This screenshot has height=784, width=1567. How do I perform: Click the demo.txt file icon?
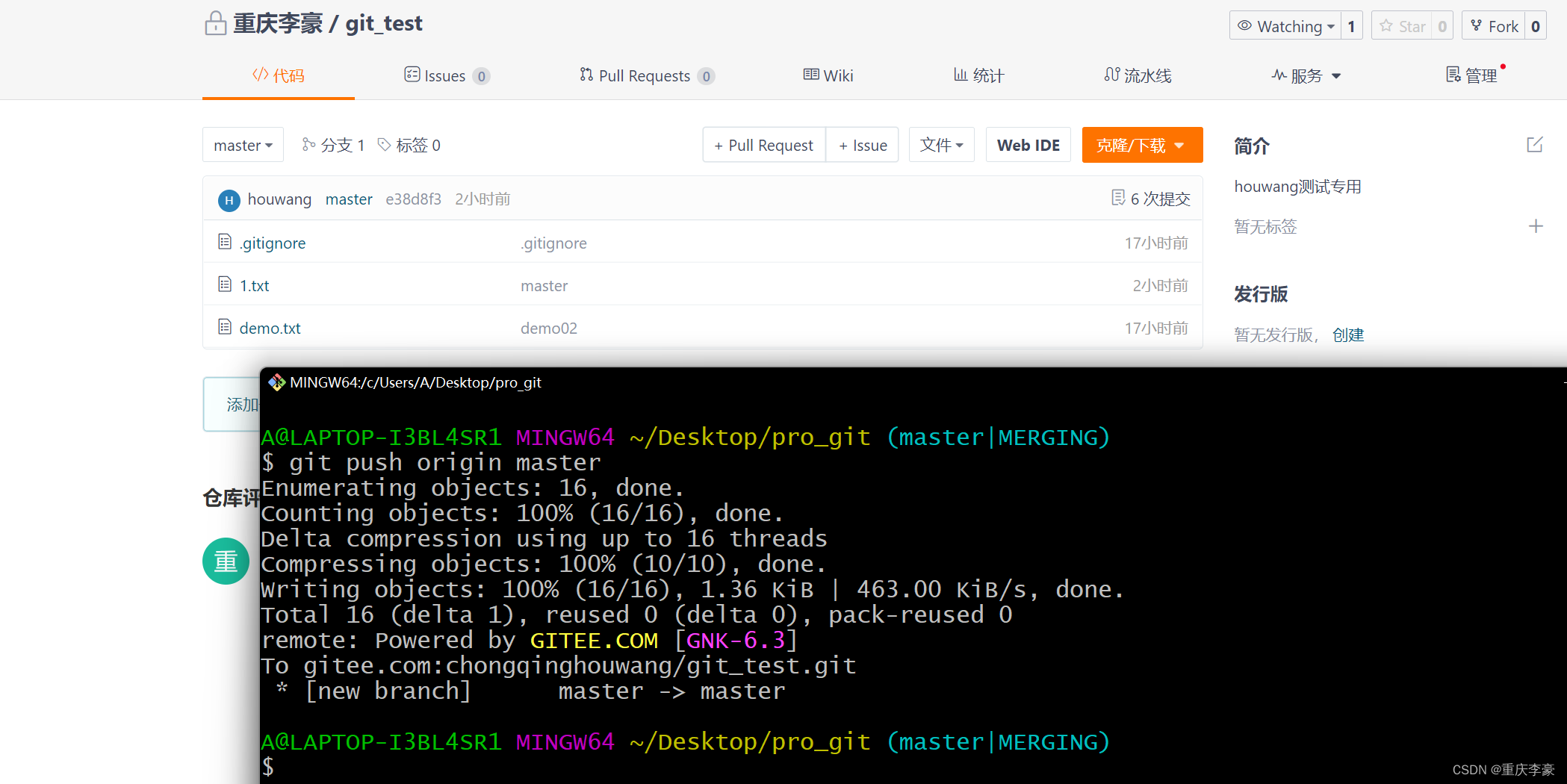coord(225,327)
